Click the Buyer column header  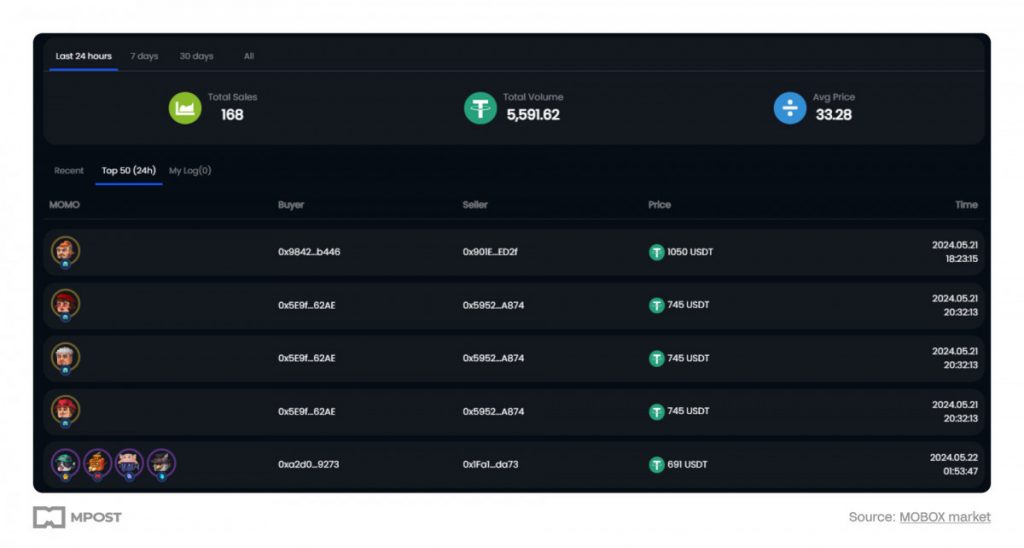(291, 205)
